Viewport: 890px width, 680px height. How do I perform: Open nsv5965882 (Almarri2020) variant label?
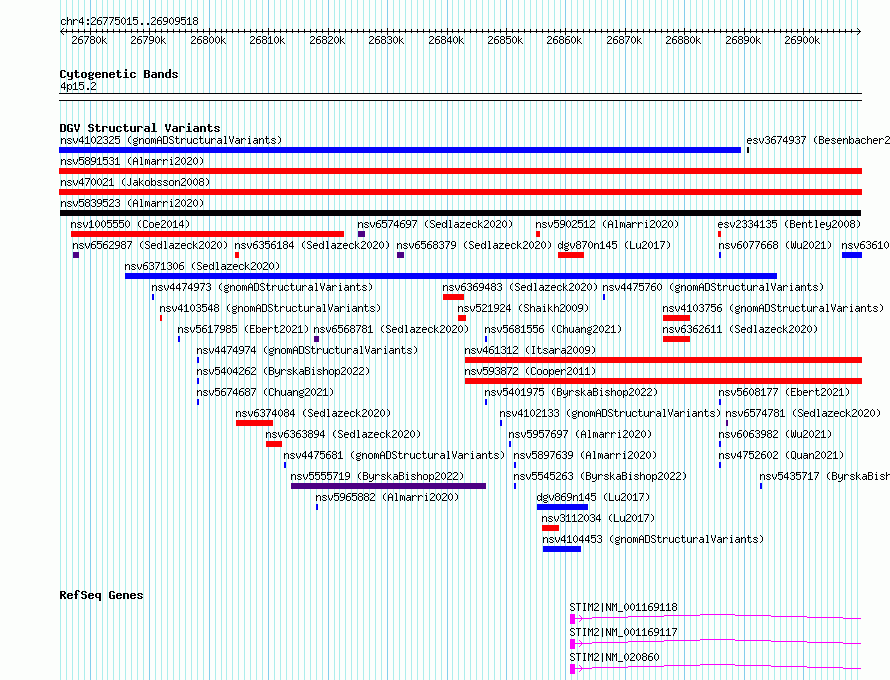[x=387, y=497]
